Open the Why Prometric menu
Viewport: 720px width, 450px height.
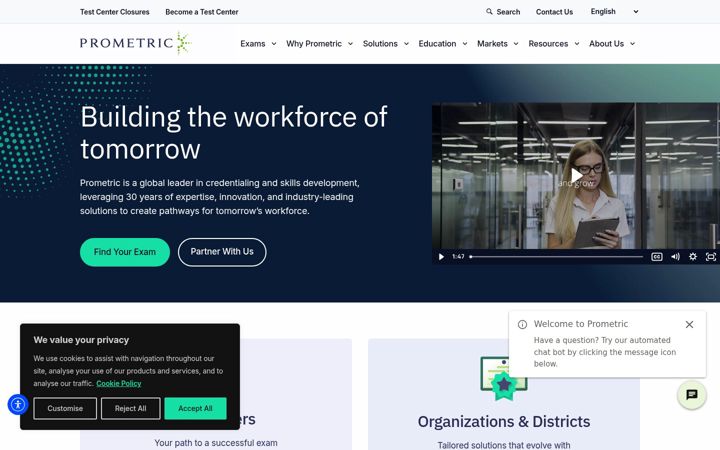314,44
